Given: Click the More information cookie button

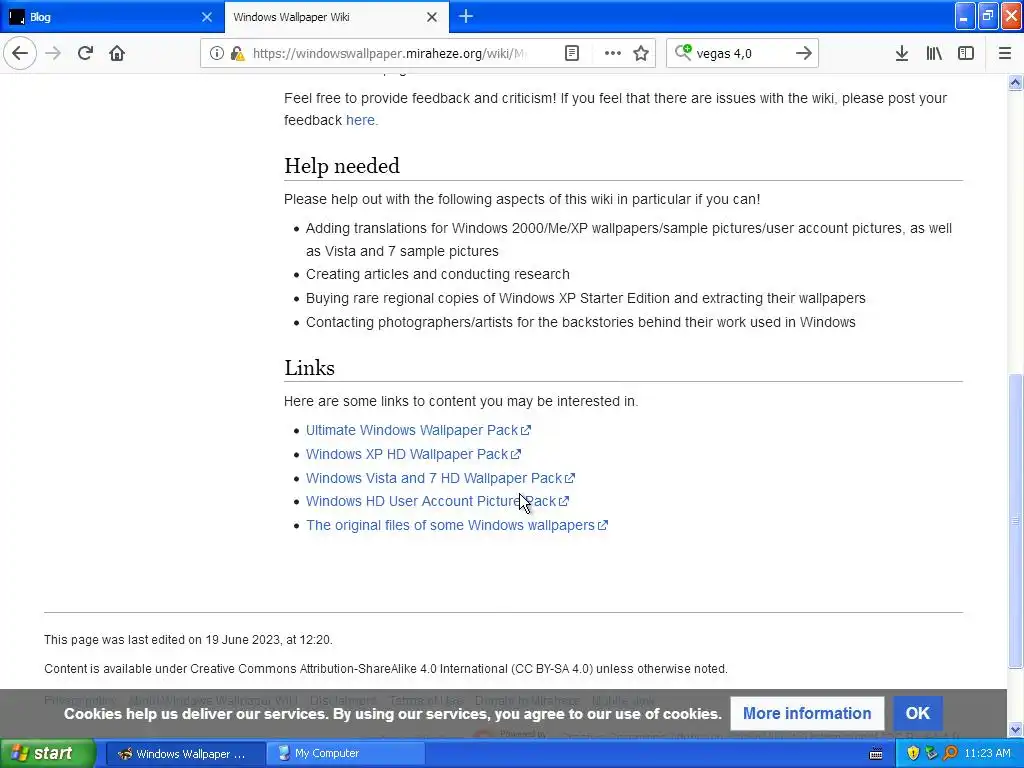Looking at the screenshot, I should pos(807,713).
